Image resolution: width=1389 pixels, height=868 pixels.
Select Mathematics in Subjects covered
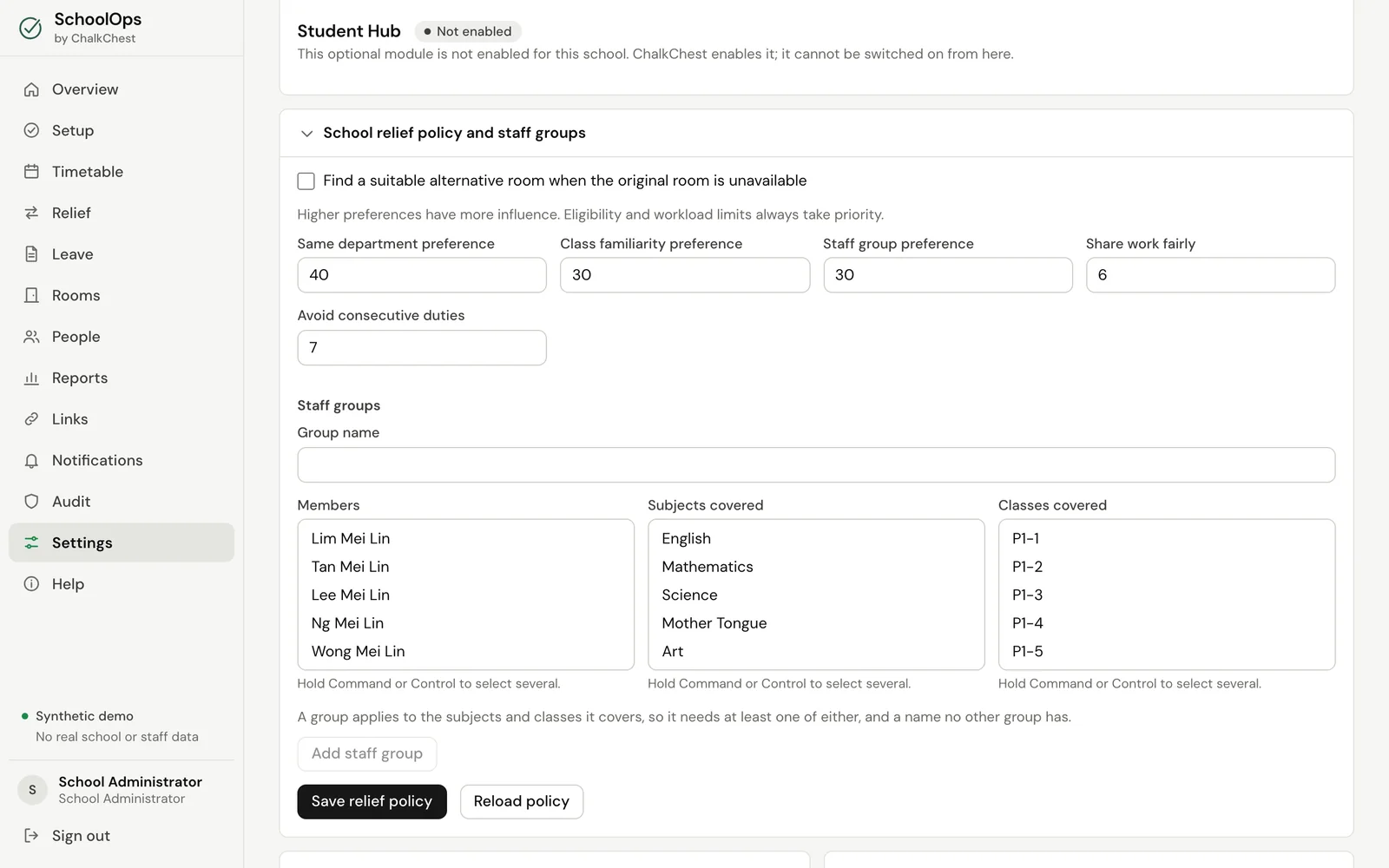[x=816, y=567]
